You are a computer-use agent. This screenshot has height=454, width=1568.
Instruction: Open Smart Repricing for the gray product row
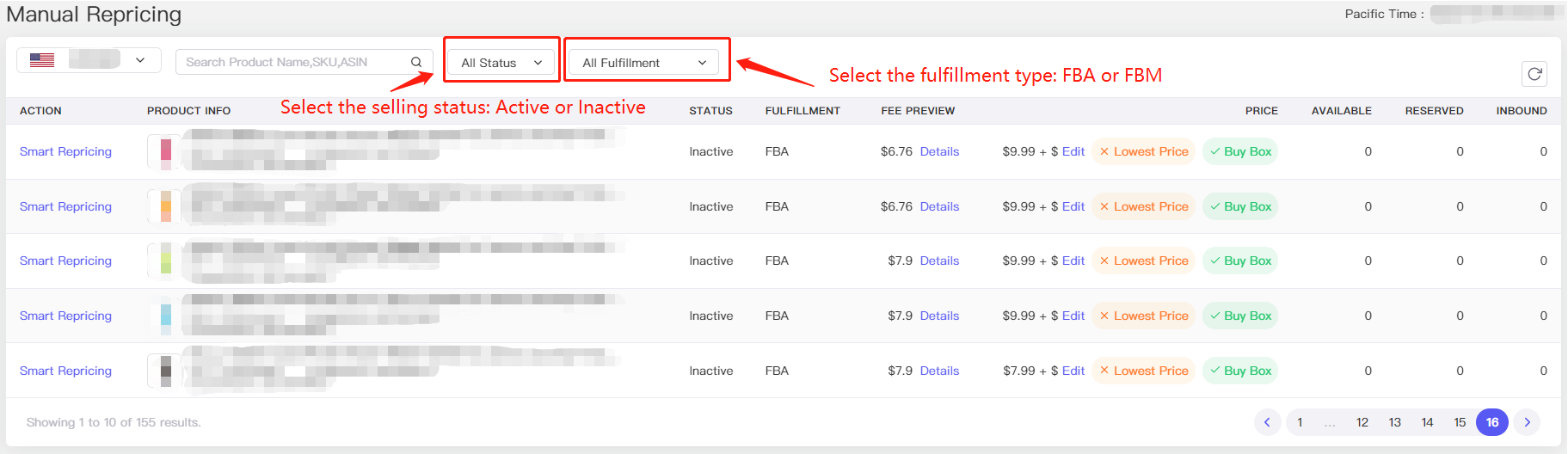coord(65,371)
